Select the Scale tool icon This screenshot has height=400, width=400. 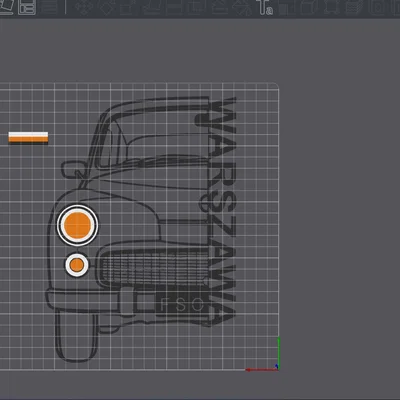pyautogui.click(x=128, y=7)
